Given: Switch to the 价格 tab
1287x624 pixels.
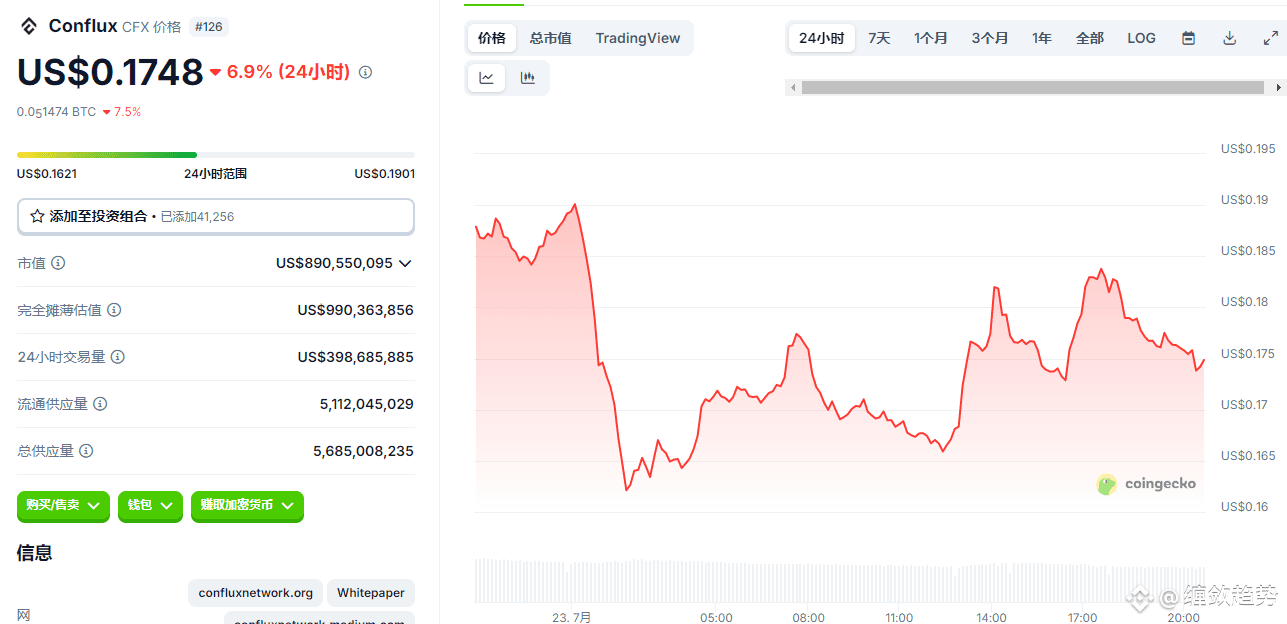Looking at the screenshot, I should pyautogui.click(x=492, y=38).
